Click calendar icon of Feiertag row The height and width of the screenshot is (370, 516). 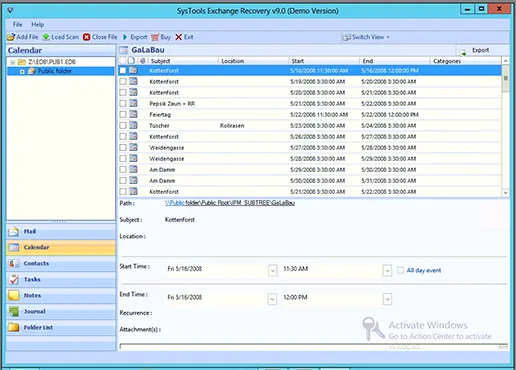(133, 114)
